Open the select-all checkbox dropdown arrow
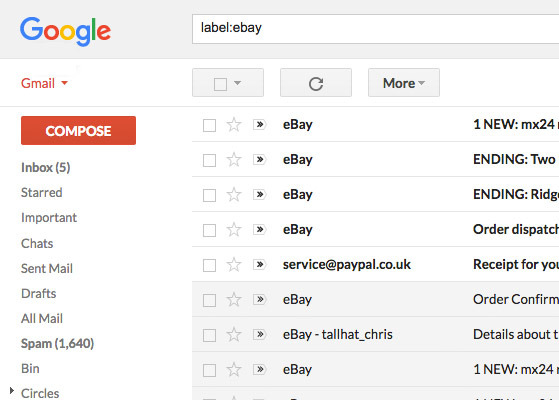Viewport: 559px width, 400px height. (238, 83)
